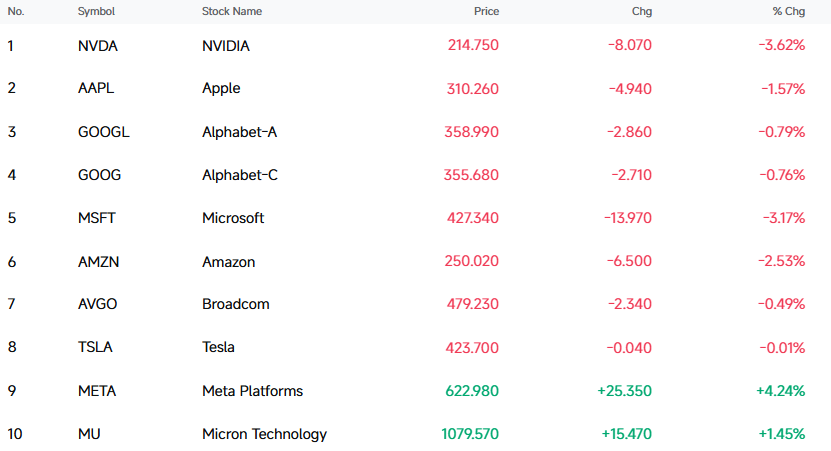
Task: Click the 1079.570 Micron price
Action: [470, 434]
